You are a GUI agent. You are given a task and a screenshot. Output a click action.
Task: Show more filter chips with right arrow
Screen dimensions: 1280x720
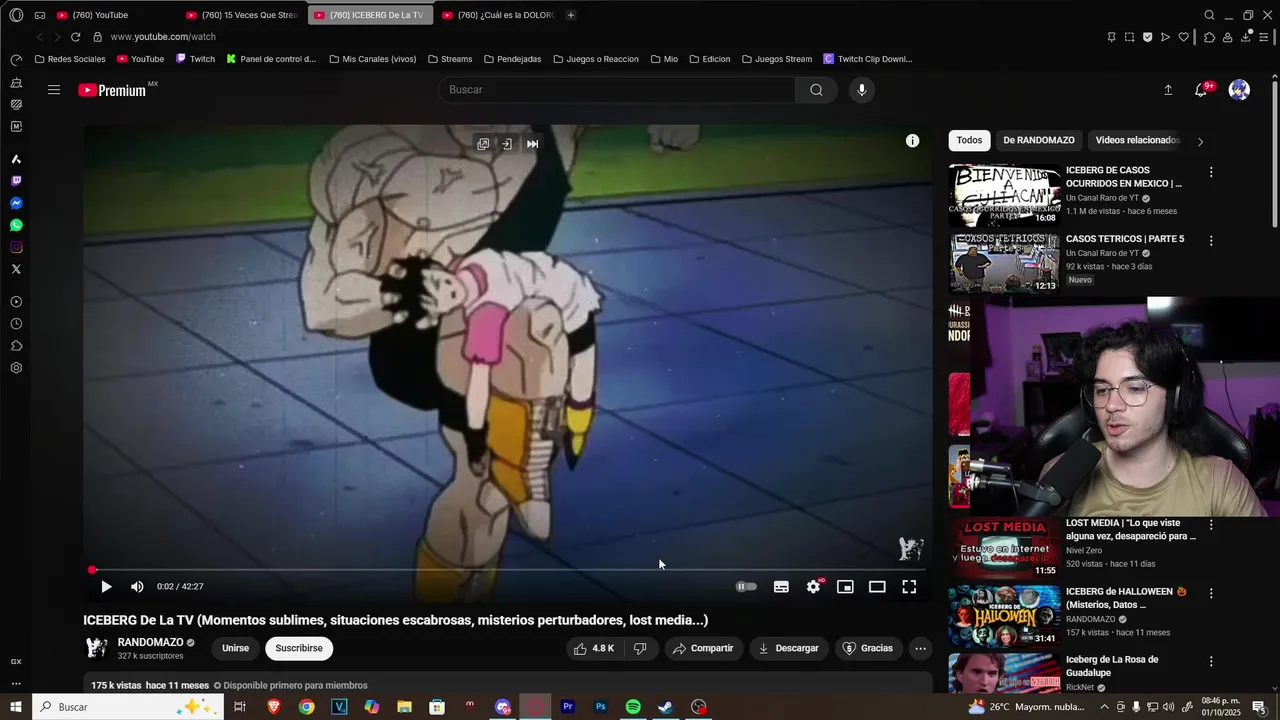tap(1200, 141)
